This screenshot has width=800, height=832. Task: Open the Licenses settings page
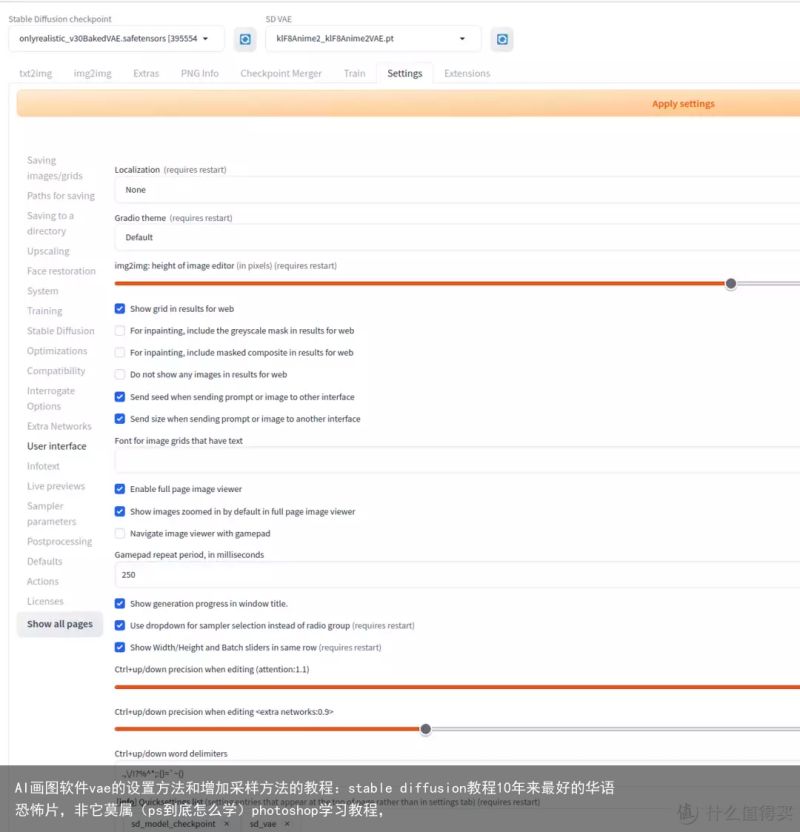45,601
